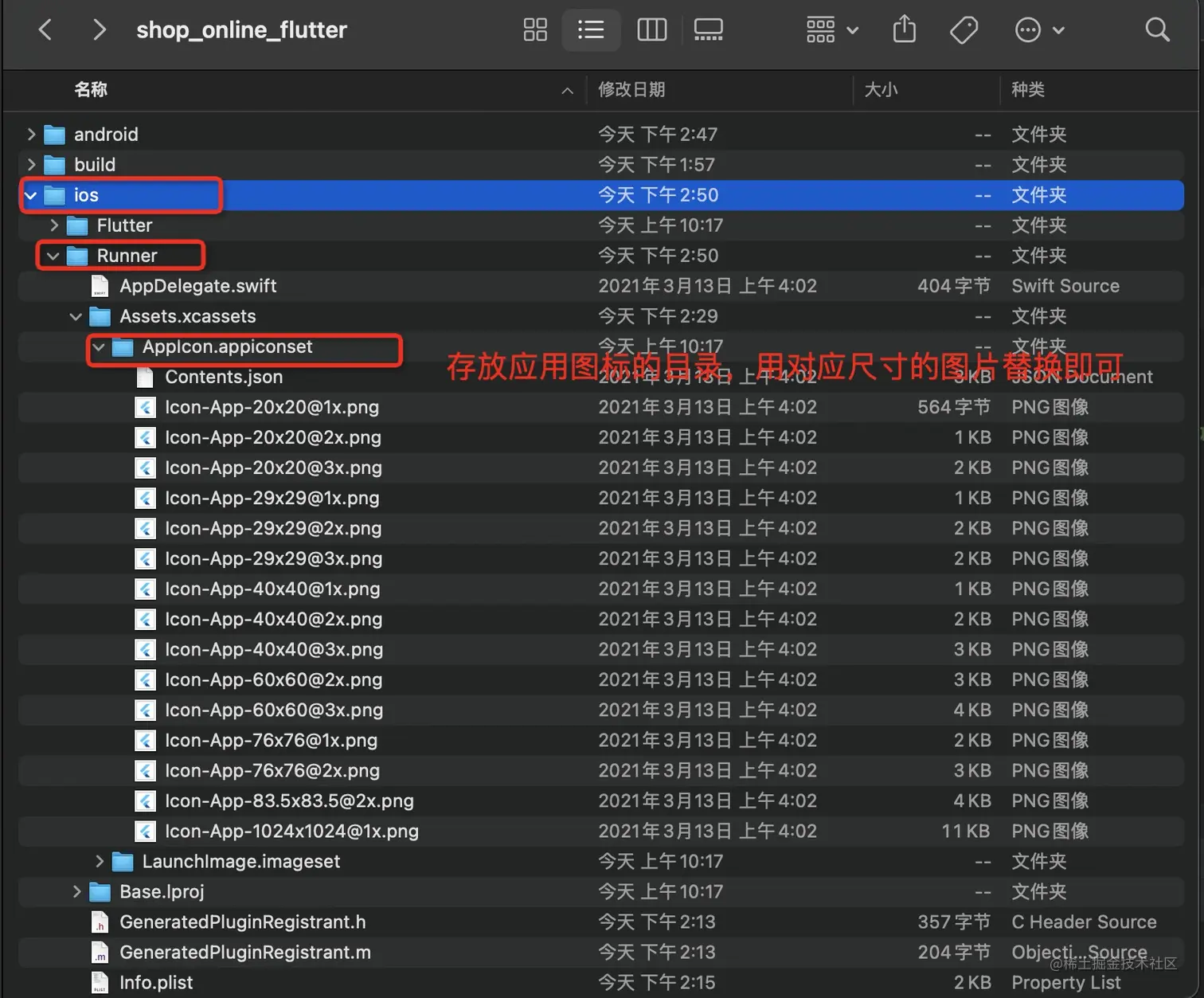Switch to icon grid view
This screenshot has width=1204, height=998.
point(535,30)
